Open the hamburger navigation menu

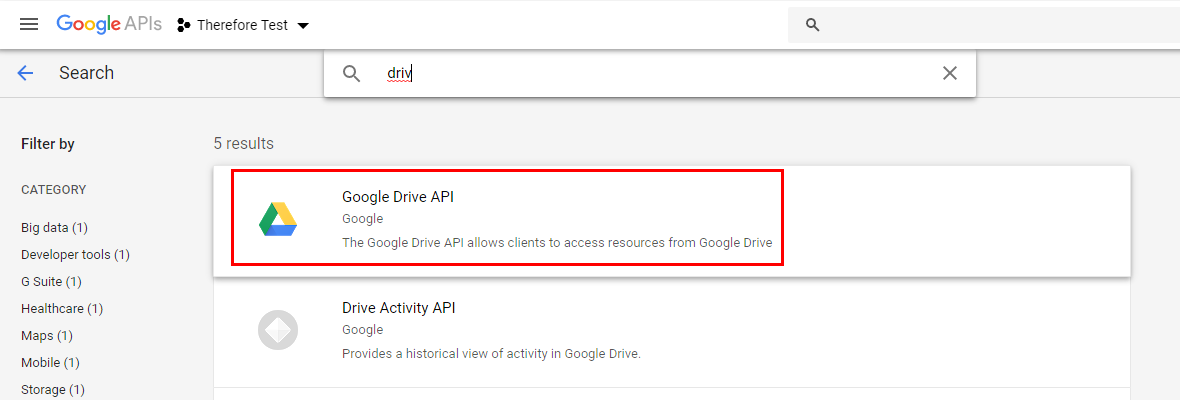tap(29, 25)
